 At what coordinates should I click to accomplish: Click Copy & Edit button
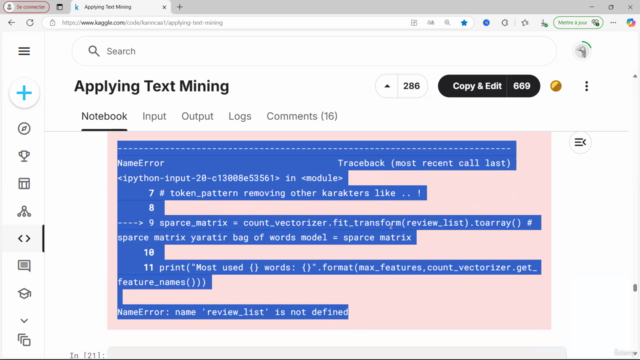pyautogui.click(x=477, y=86)
